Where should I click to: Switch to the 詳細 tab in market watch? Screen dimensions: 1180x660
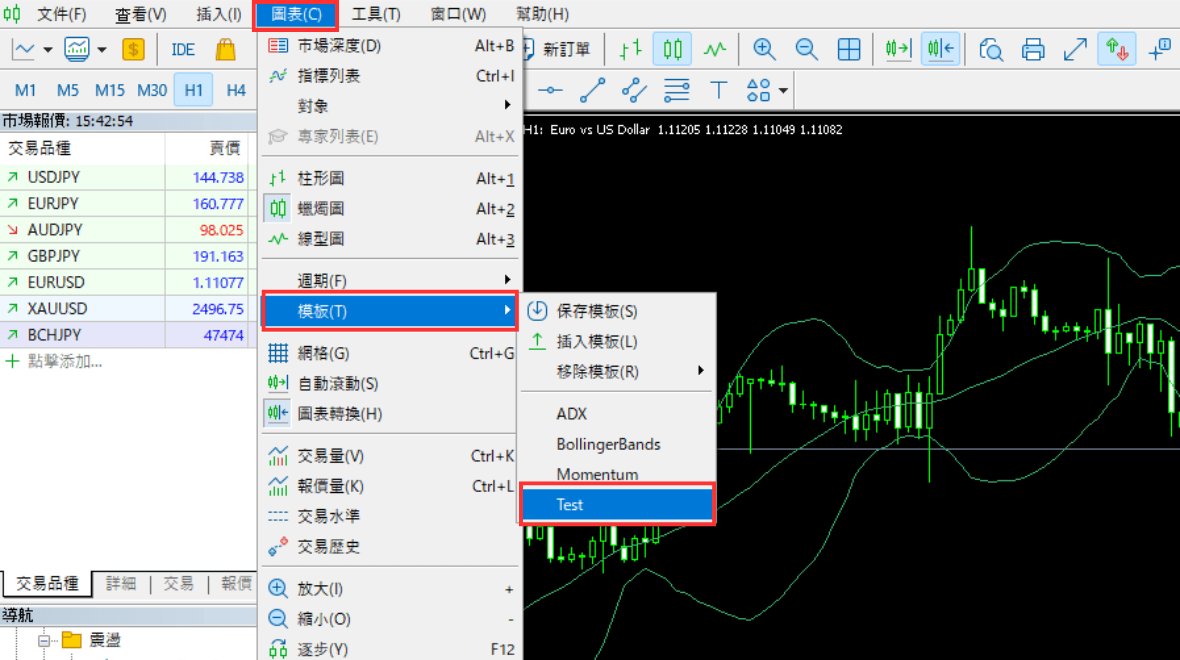[121, 584]
